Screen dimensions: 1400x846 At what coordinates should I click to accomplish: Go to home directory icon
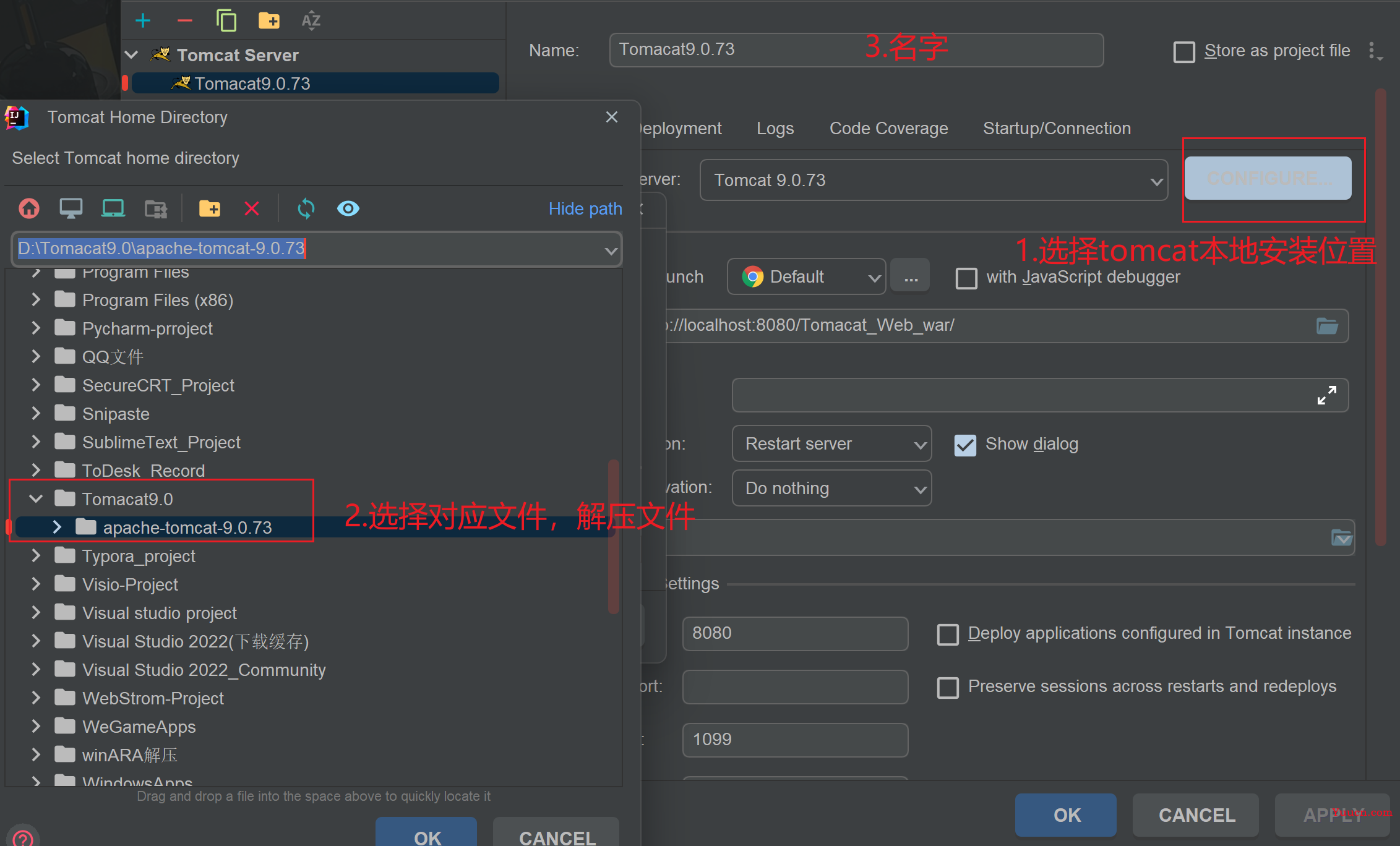(x=29, y=208)
